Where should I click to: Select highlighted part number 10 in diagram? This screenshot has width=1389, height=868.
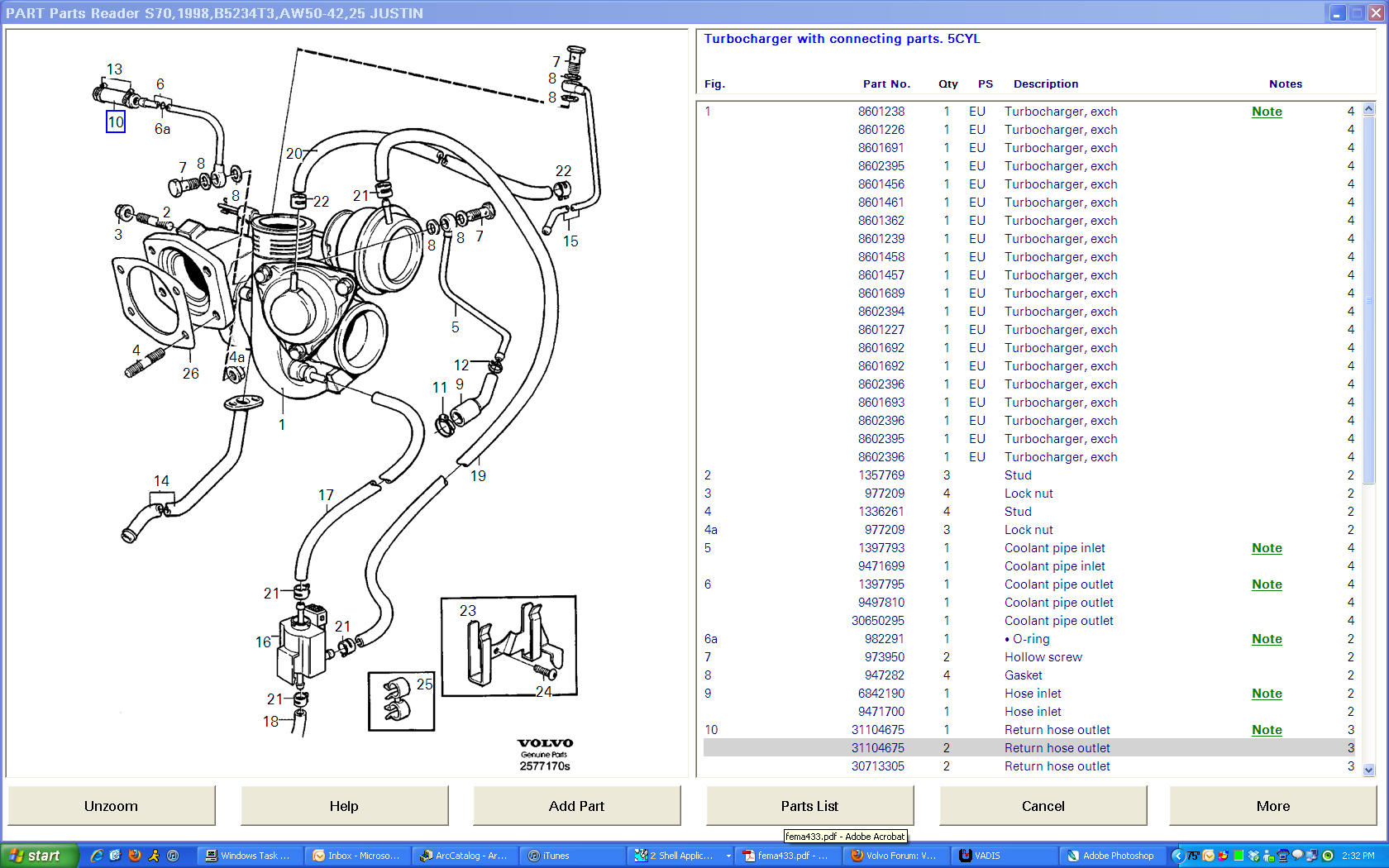point(116,122)
